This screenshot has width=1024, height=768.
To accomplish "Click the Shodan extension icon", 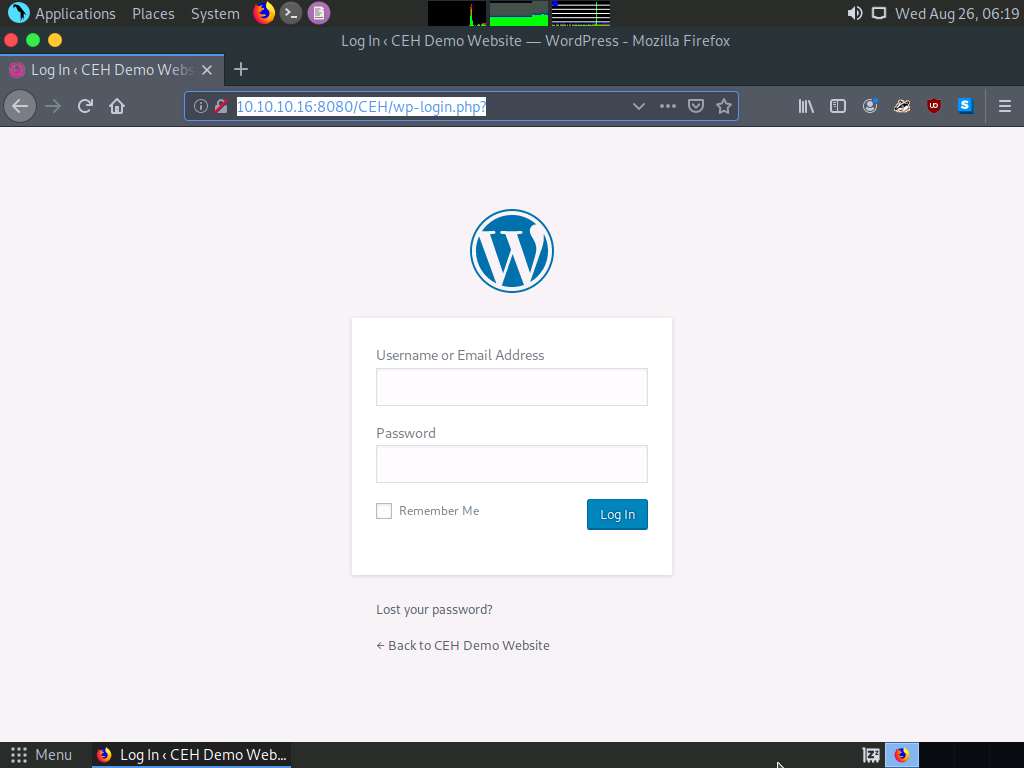I will click(x=965, y=106).
